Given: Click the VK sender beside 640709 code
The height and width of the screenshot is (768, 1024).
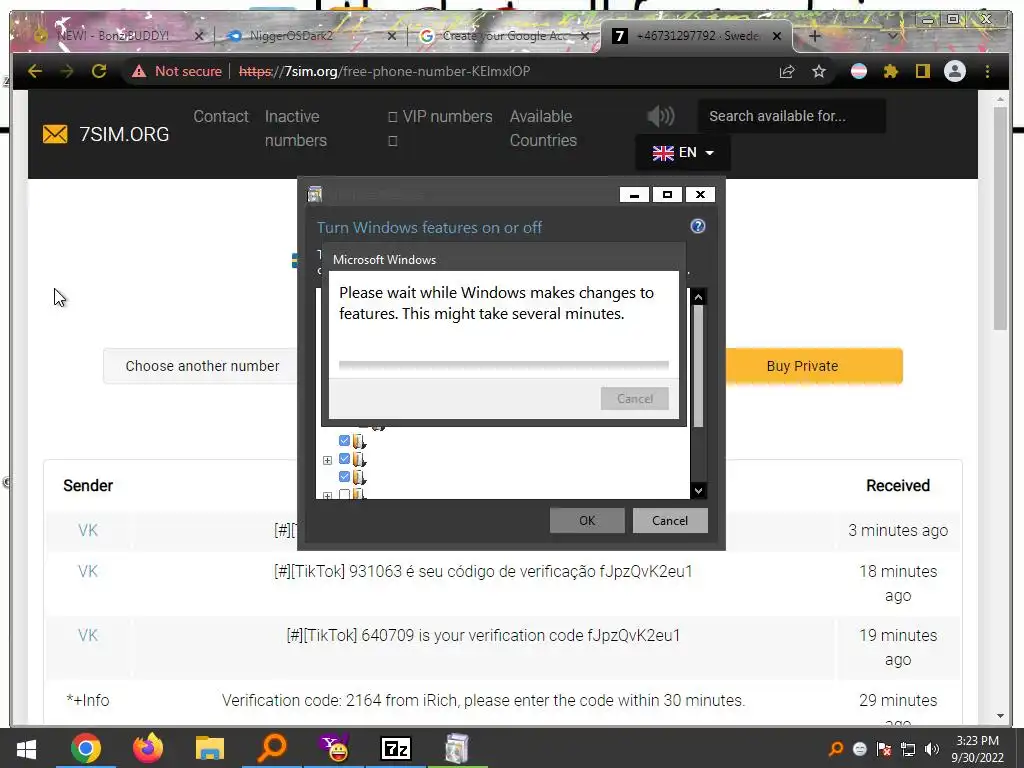Looking at the screenshot, I should pyautogui.click(x=88, y=635).
